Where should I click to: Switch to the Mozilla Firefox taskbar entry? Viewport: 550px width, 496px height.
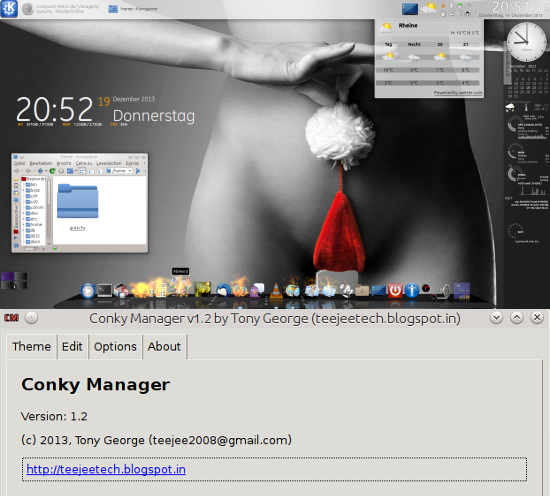[x=61, y=9]
